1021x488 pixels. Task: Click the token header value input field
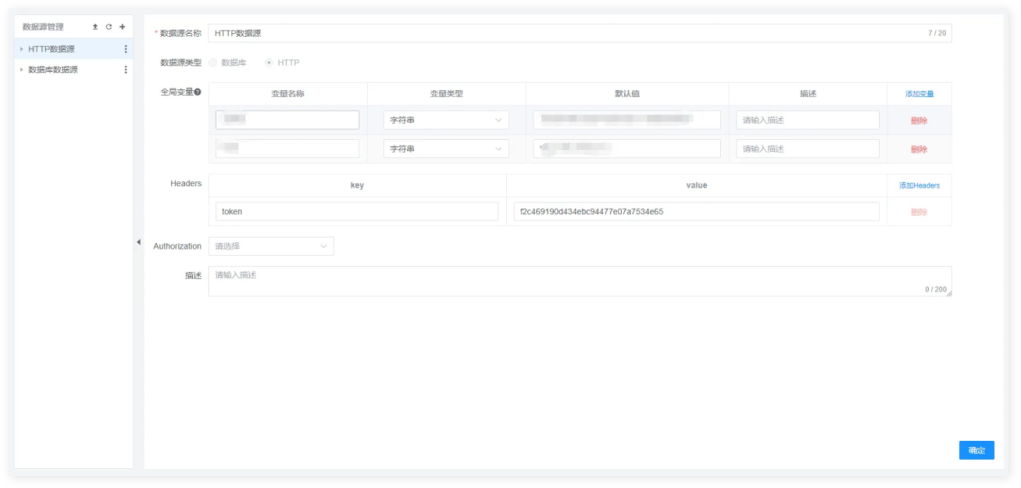click(x=695, y=212)
